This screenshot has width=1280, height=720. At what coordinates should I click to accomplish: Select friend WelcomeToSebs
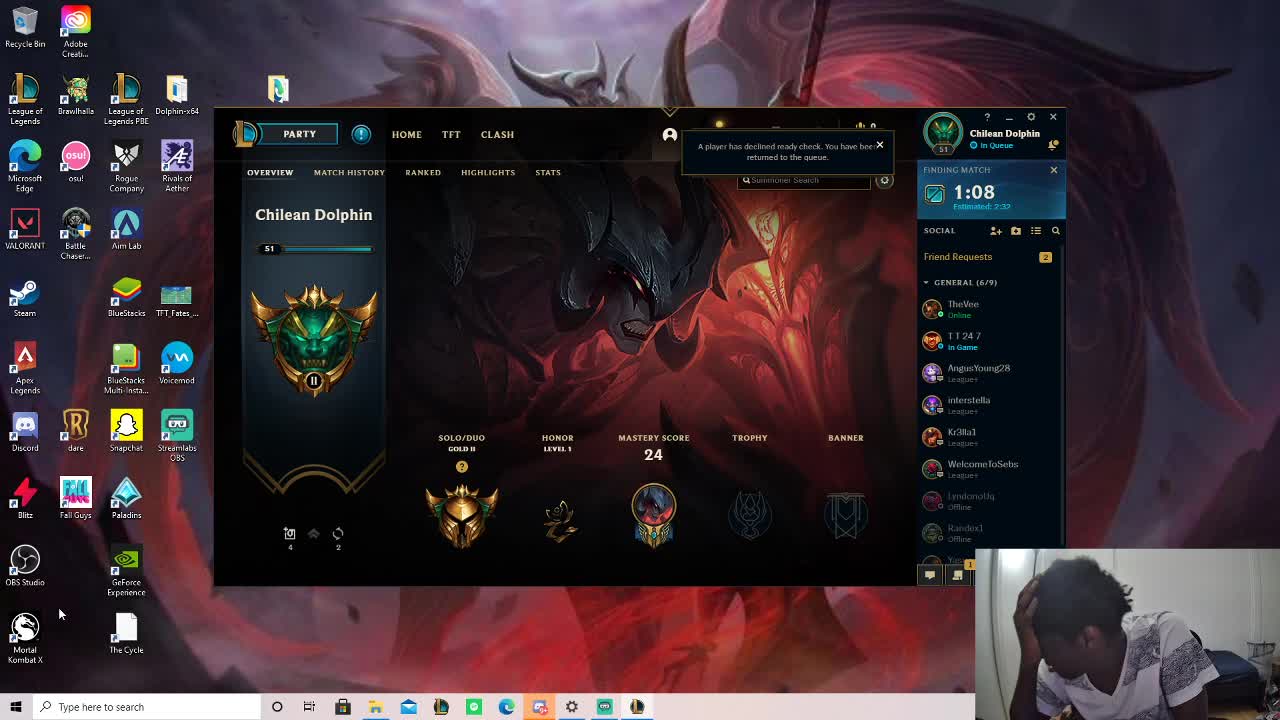tap(988, 468)
